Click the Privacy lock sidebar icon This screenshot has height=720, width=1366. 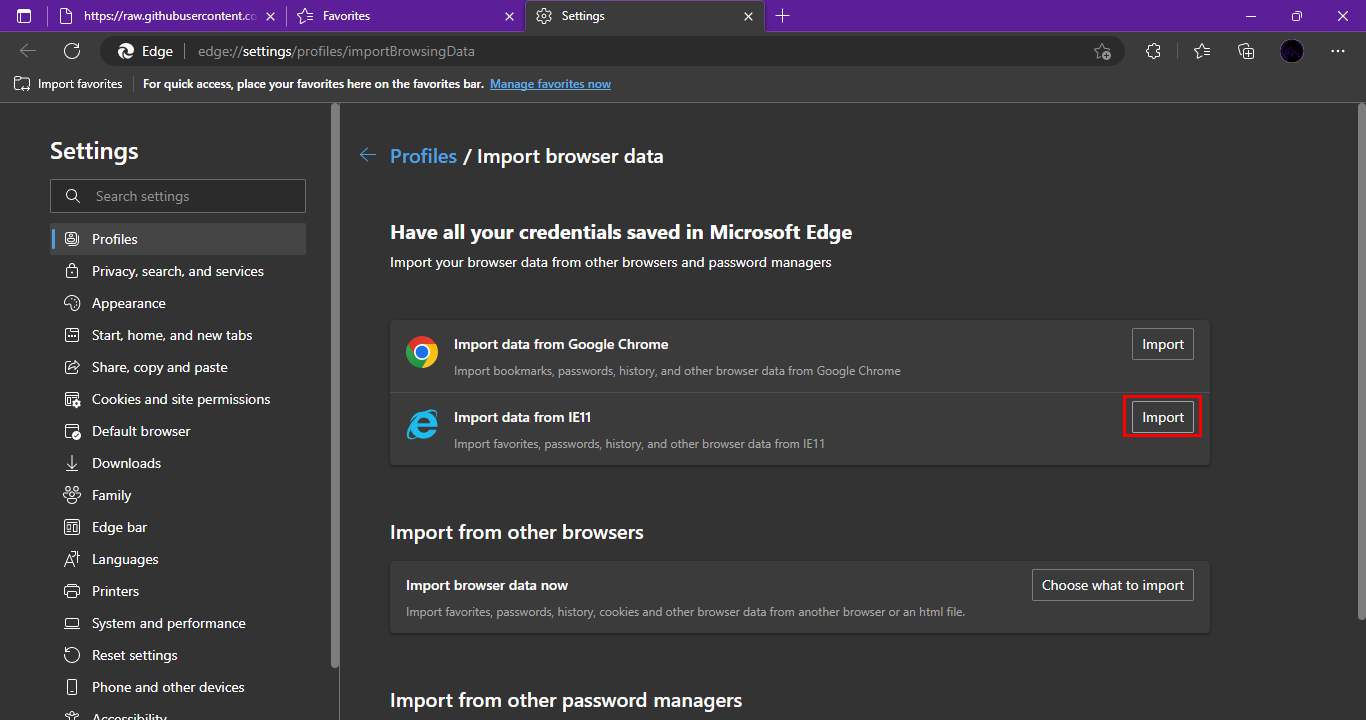point(72,271)
